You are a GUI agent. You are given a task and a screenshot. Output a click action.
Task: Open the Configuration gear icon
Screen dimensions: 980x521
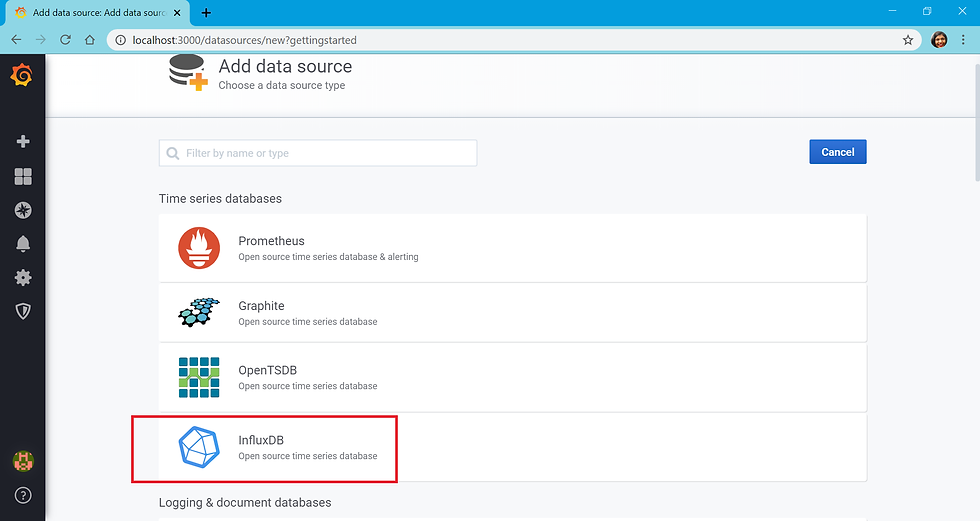pos(23,277)
